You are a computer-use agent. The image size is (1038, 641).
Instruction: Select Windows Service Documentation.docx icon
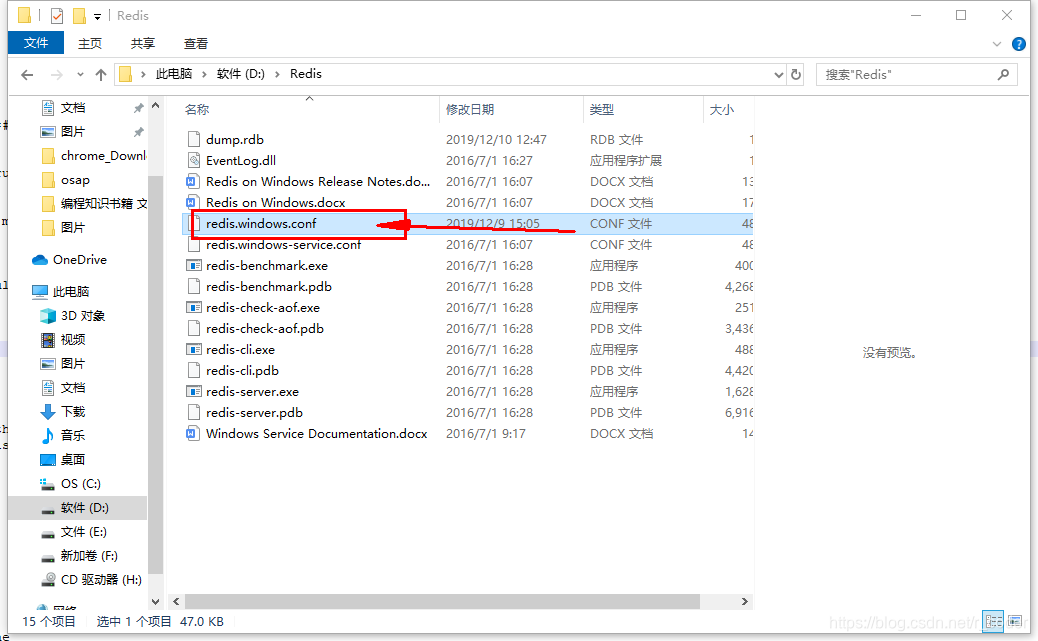click(x=193, y=434)
